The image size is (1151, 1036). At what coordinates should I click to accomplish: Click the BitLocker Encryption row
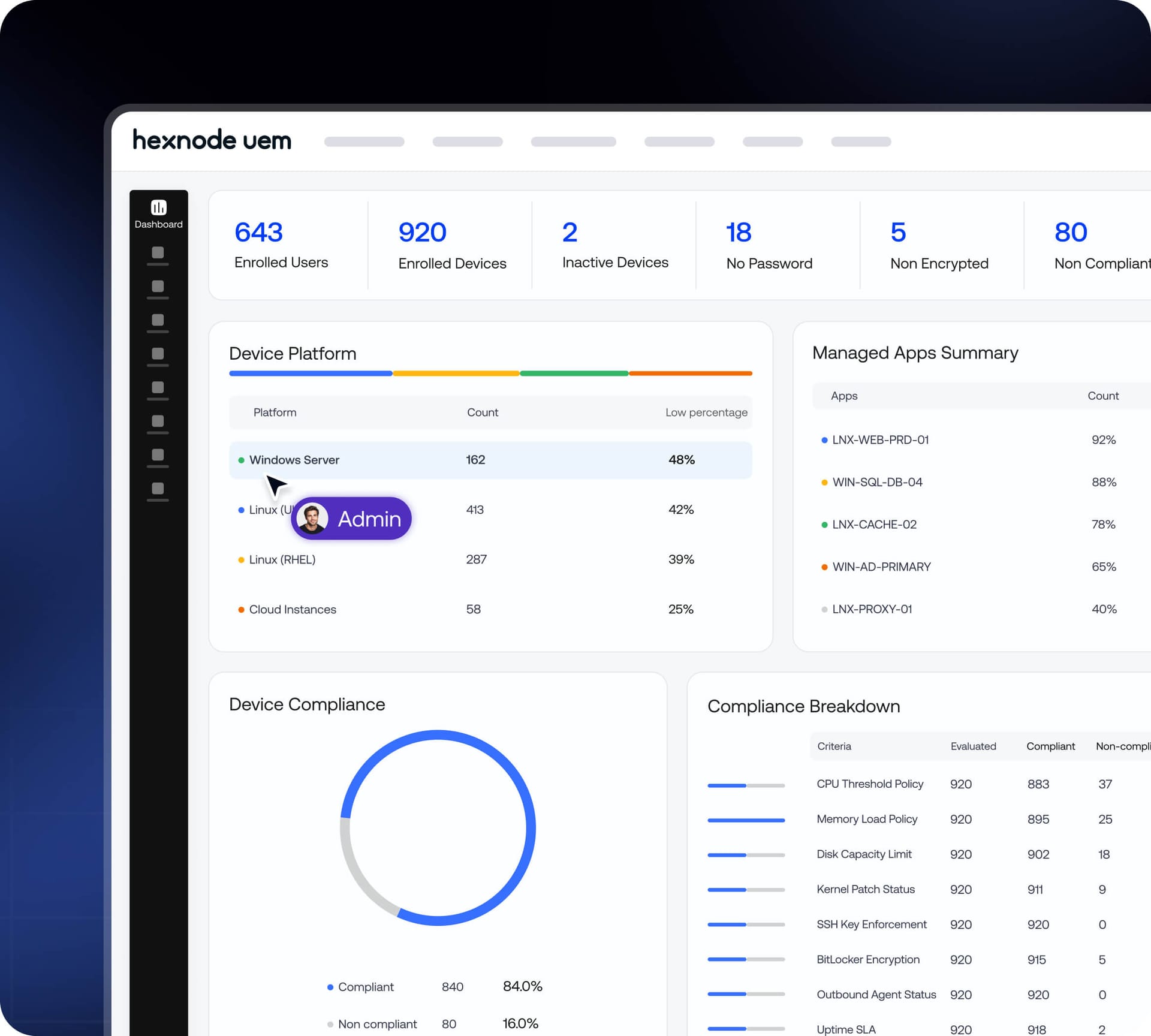[929, 959]
